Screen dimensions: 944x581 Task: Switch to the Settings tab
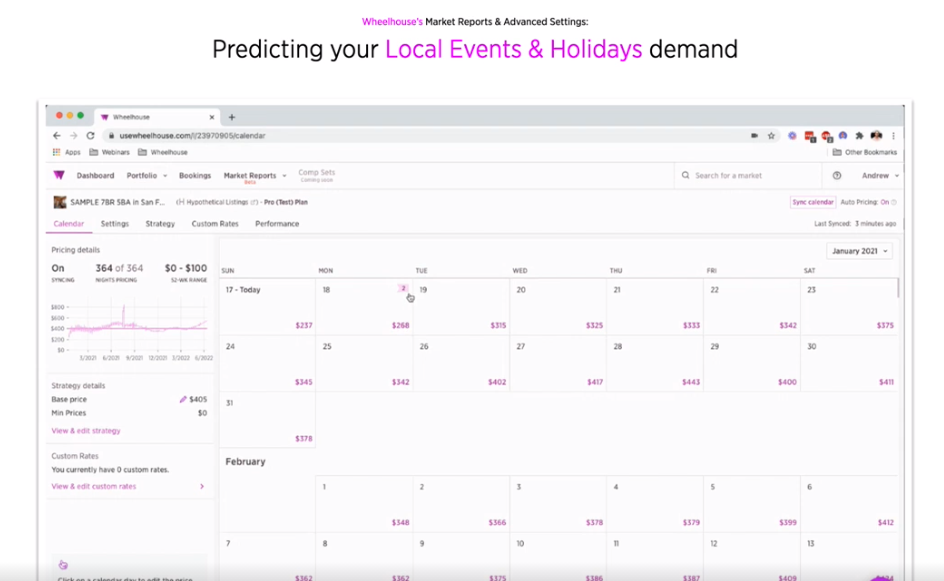pos(114,223)
